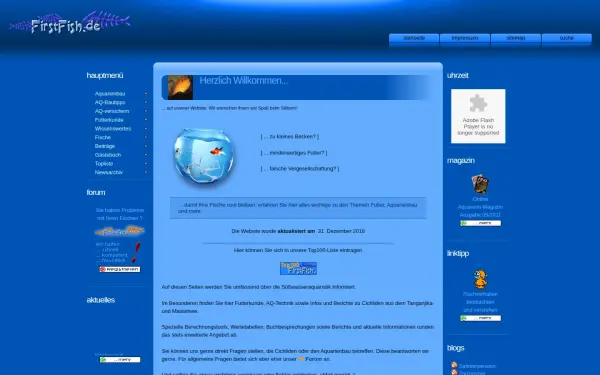Open Fischverhalten beobachten linktipp text

(x=480, y=302)
